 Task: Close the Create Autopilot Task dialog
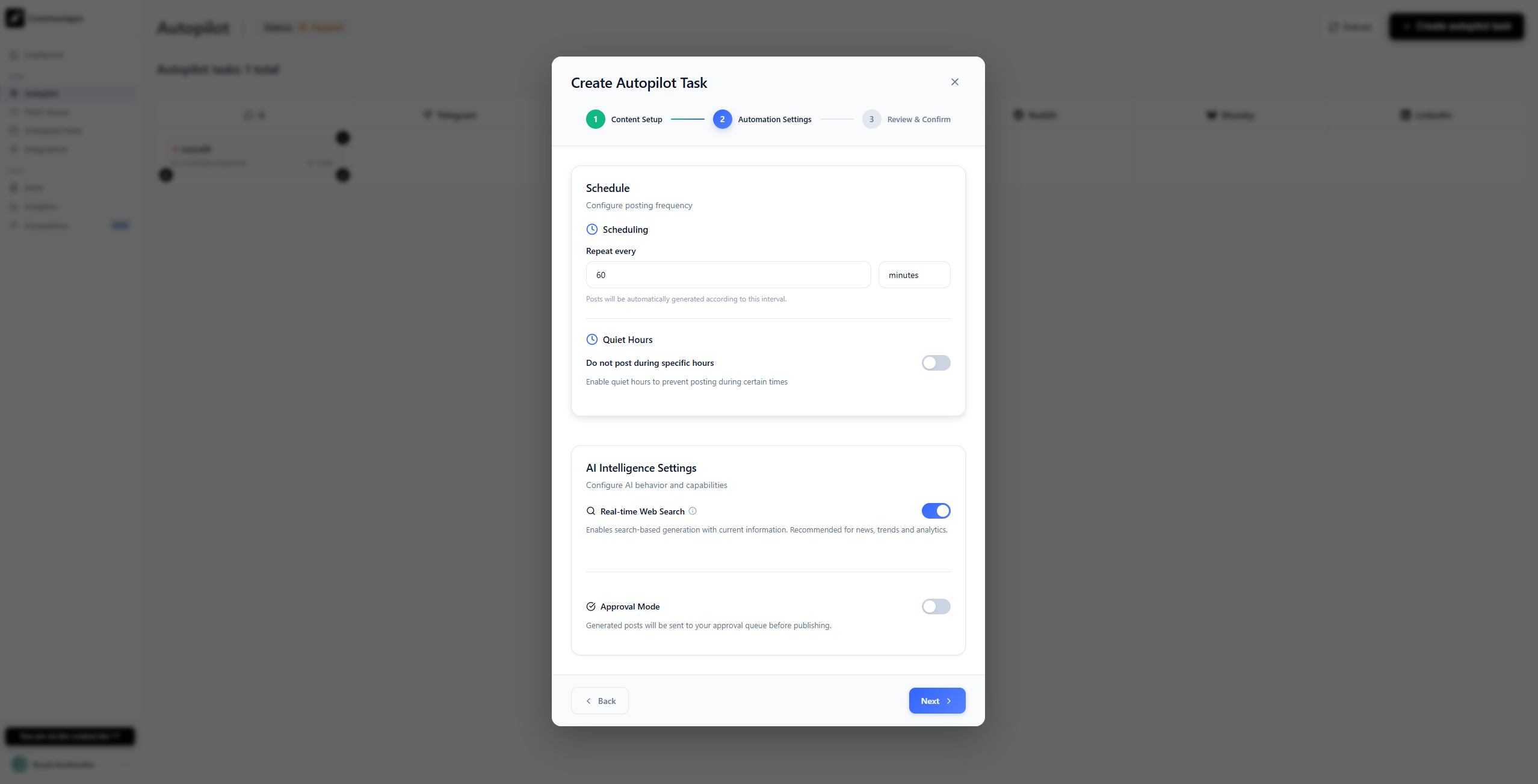[954, 82]
